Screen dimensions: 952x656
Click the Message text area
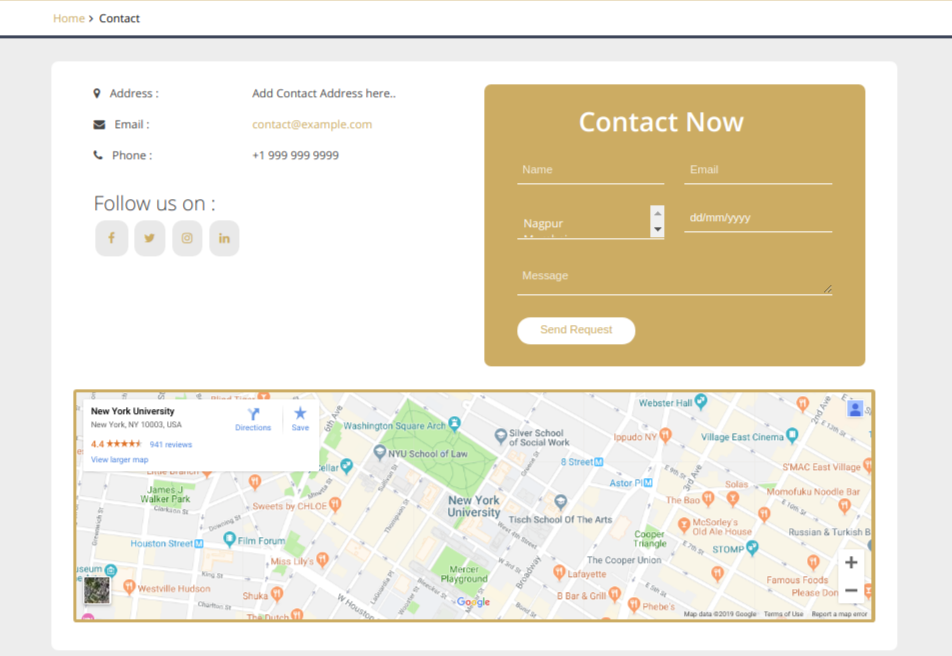(675, 276)
